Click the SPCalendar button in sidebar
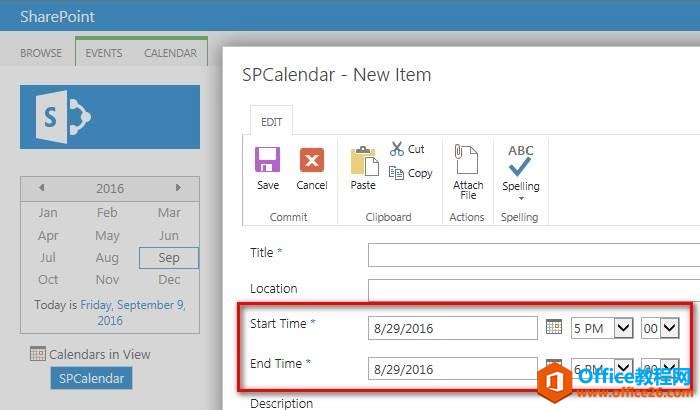The height and width of the screenshot is (410, 700). [92, 378]
